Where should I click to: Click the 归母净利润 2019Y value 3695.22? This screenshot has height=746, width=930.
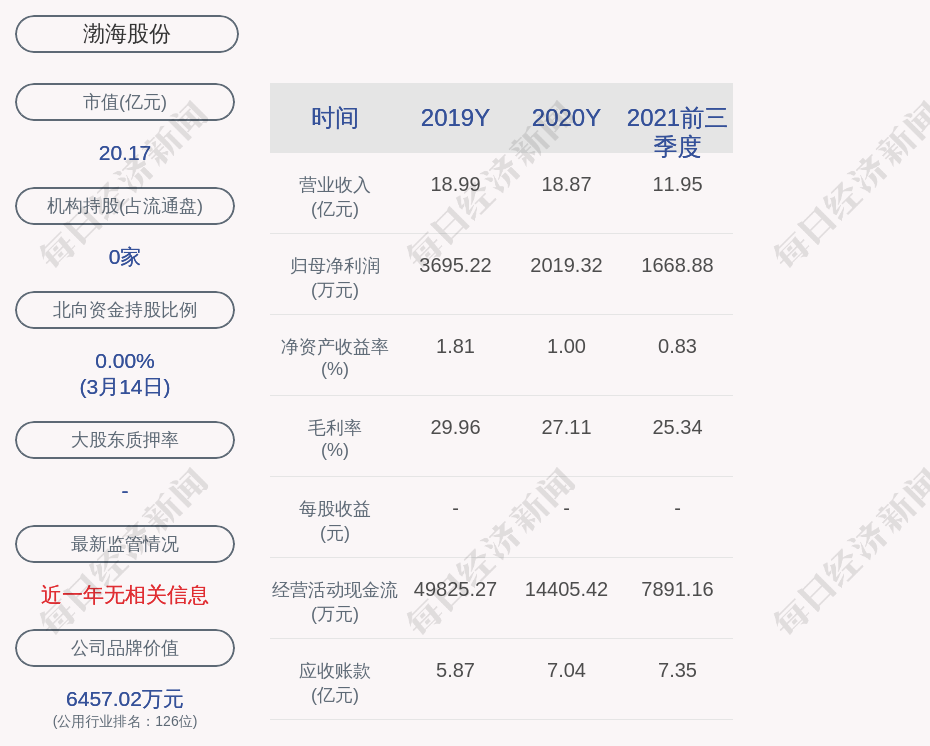coord(455,265)
